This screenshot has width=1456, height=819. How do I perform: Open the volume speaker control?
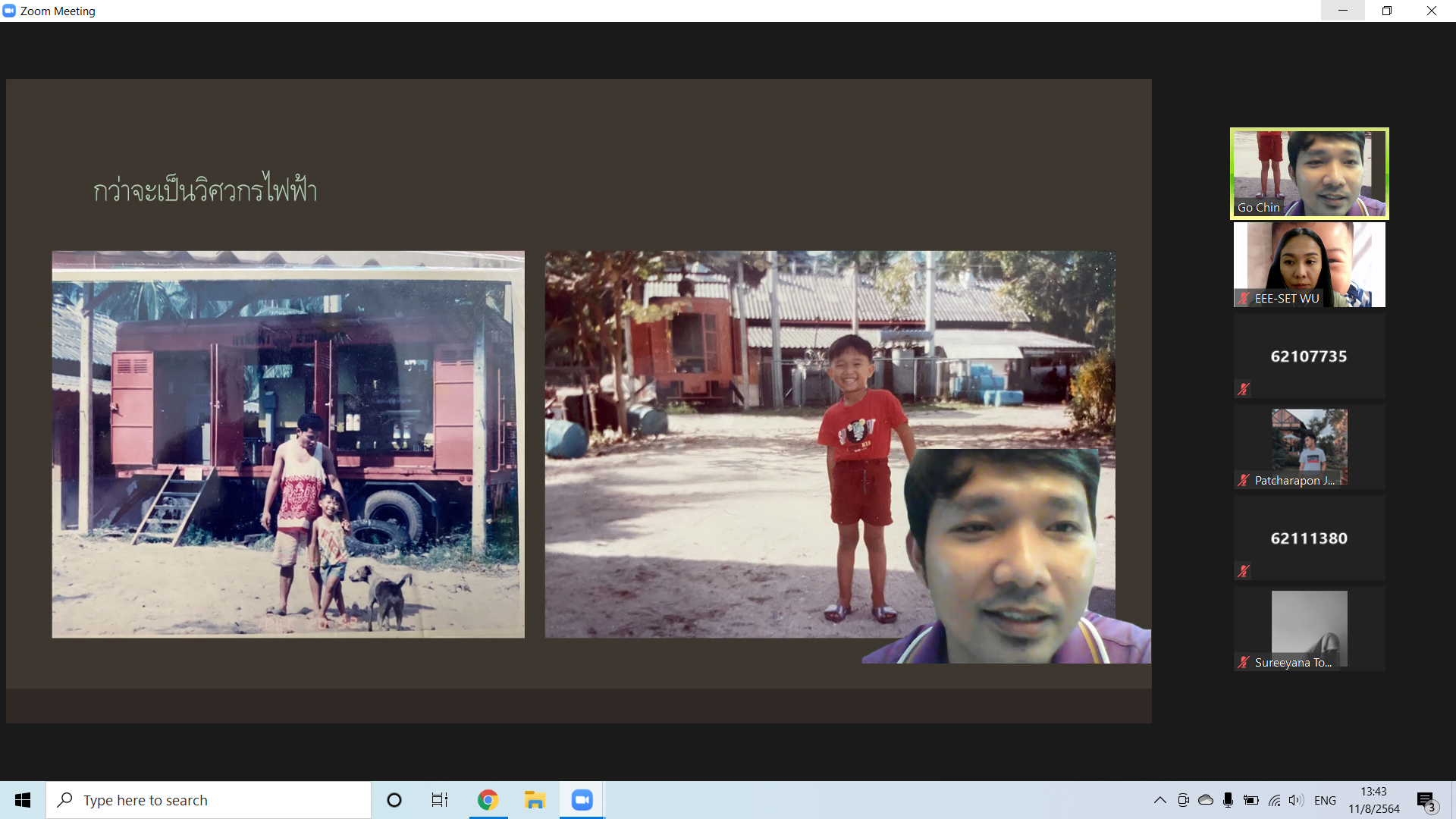click(1295, 800)
